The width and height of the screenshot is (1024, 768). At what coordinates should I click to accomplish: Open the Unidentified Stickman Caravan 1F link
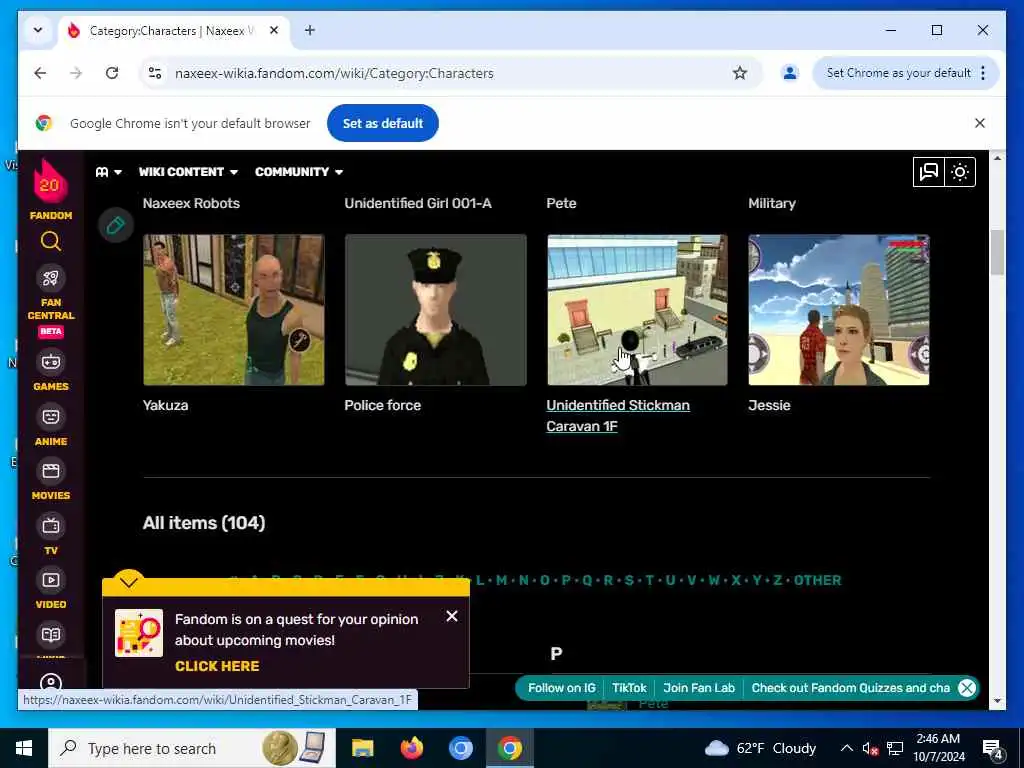point(618,415)
